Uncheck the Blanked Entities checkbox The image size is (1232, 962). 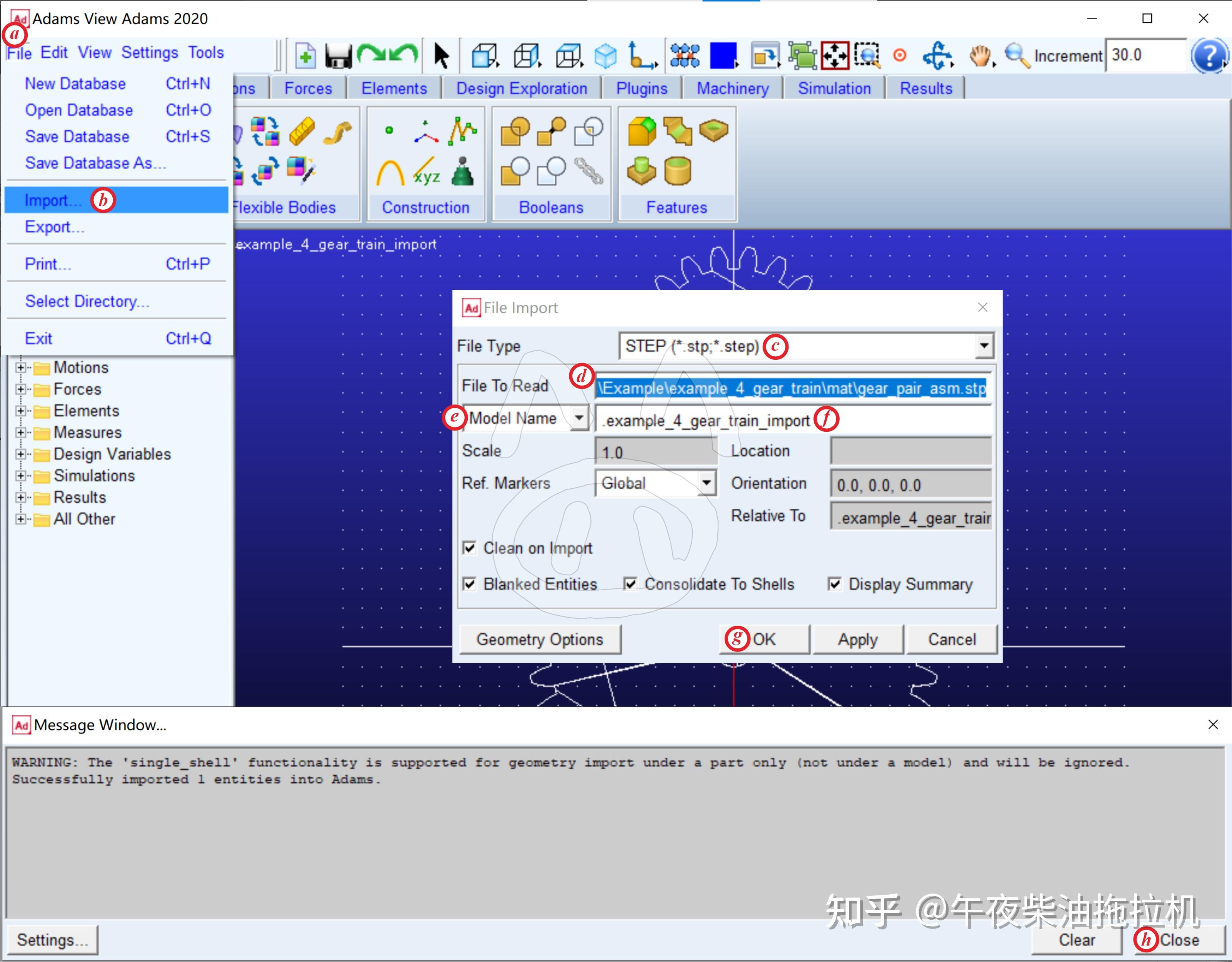[x=469, y=584]
